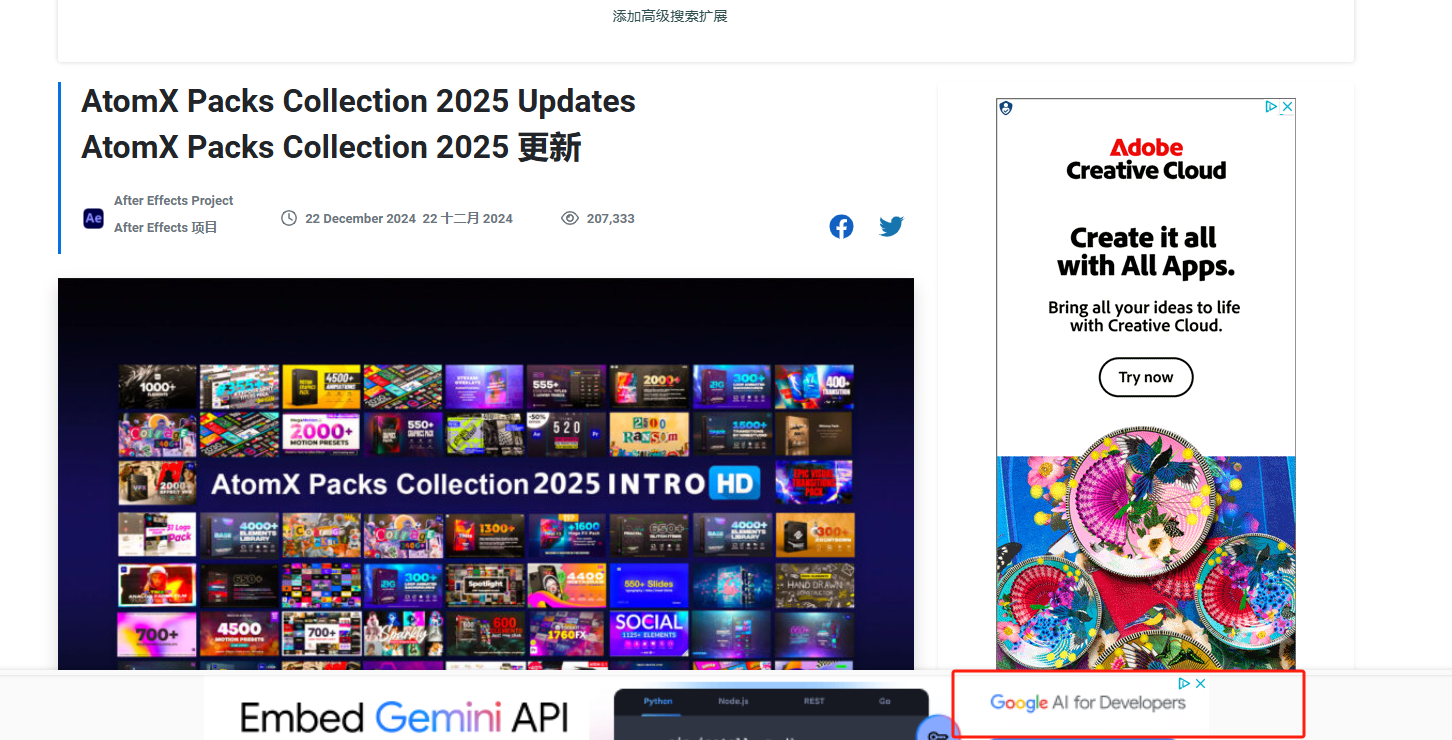This screenshot has width=1452, height=740.
Task: Share the post on Twitter
Action: click(891, 227)
